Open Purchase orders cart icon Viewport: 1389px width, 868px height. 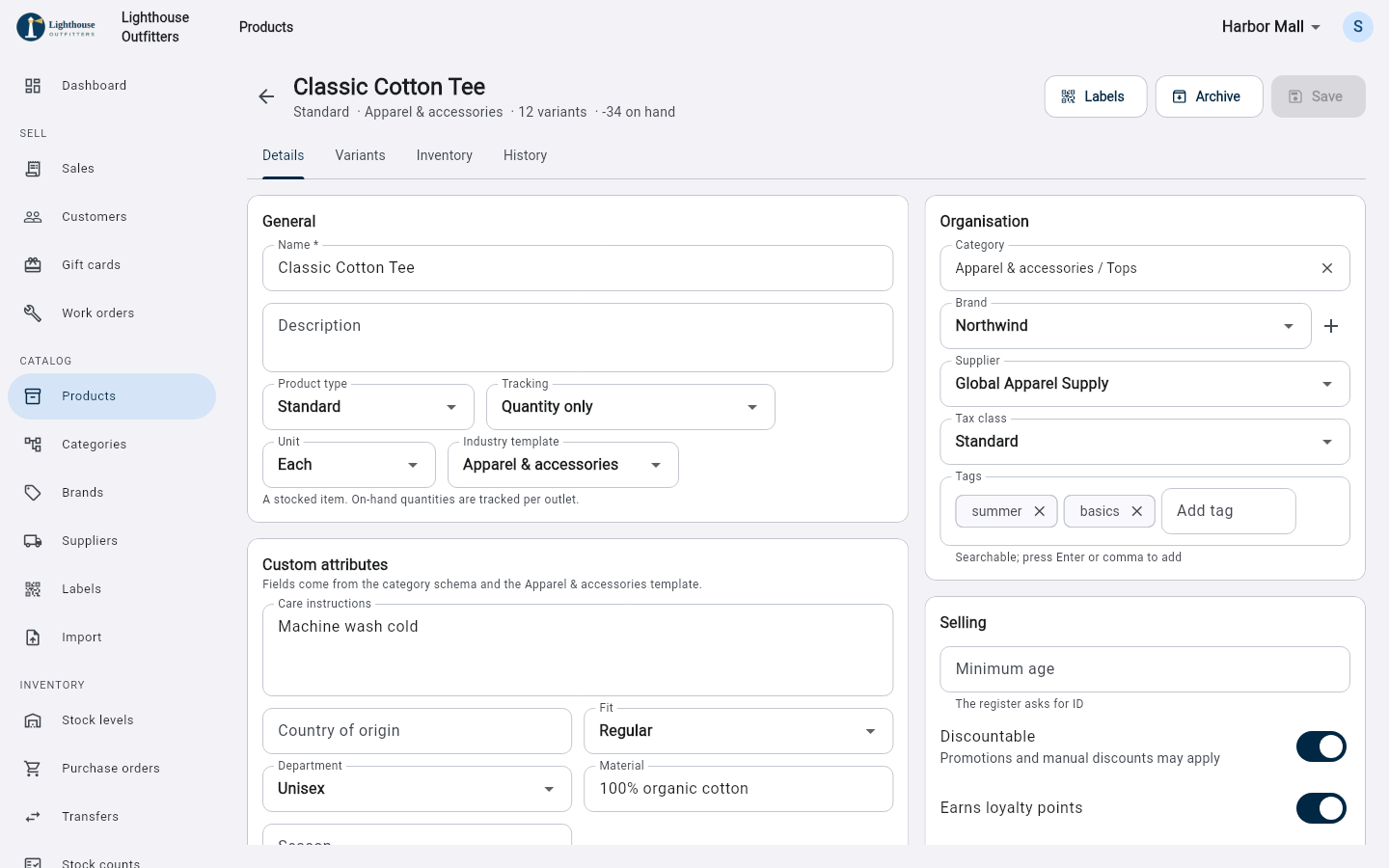pos(33,769)
